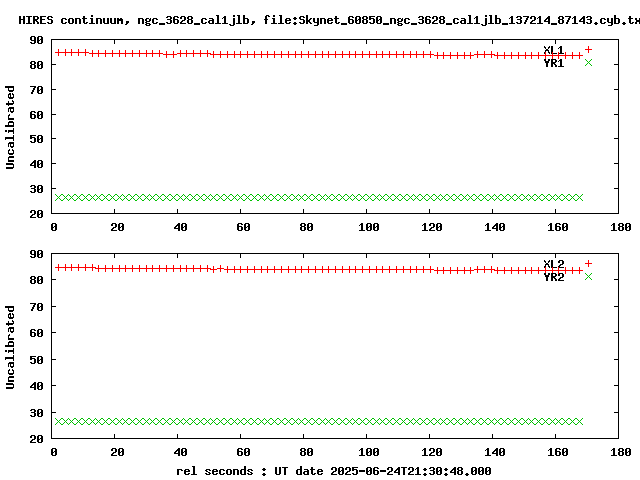Click y-axis tick 60 in the XL2 plot

(36, 333)
